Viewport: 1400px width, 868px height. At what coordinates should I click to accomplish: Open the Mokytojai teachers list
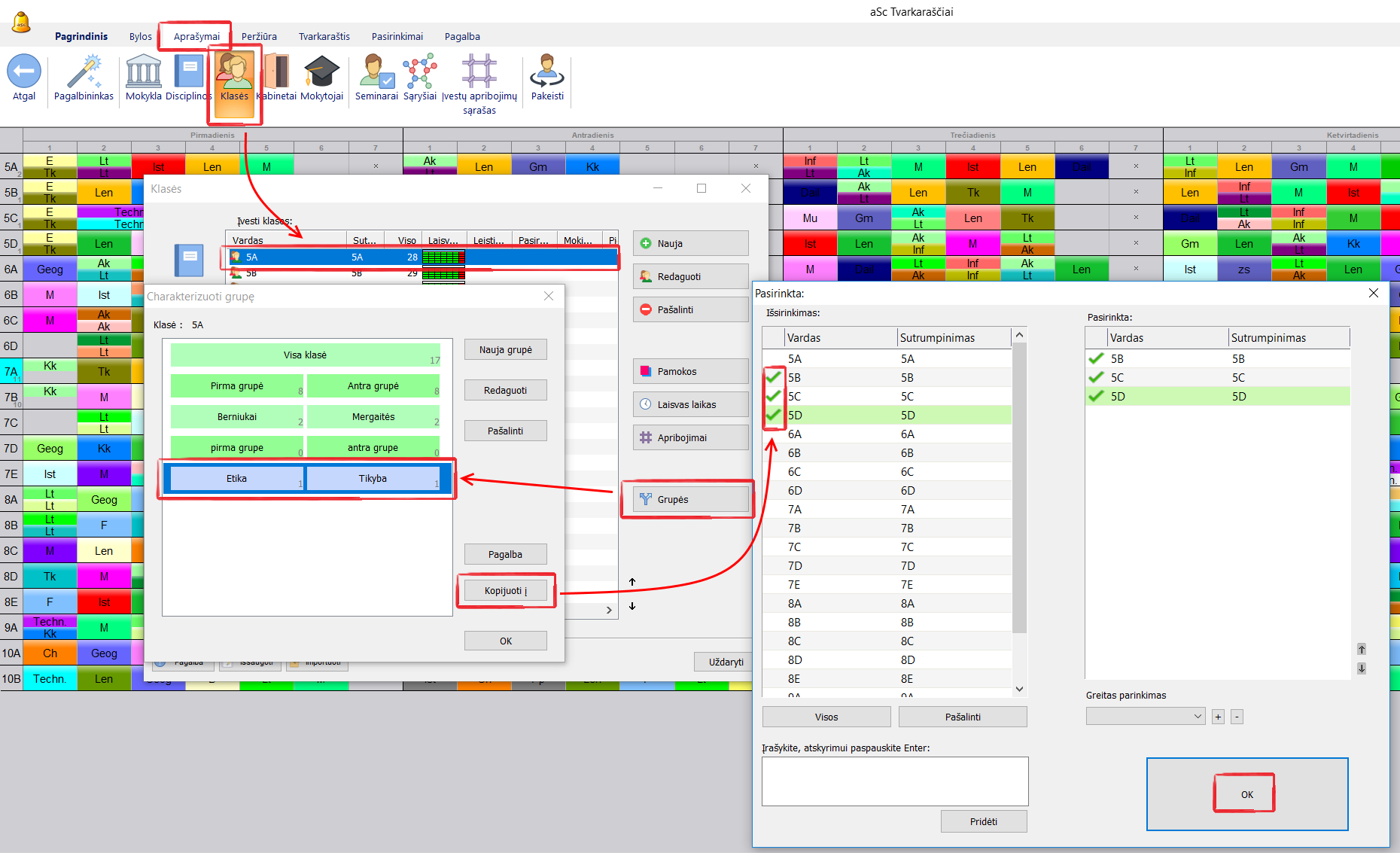pos(321,72)
